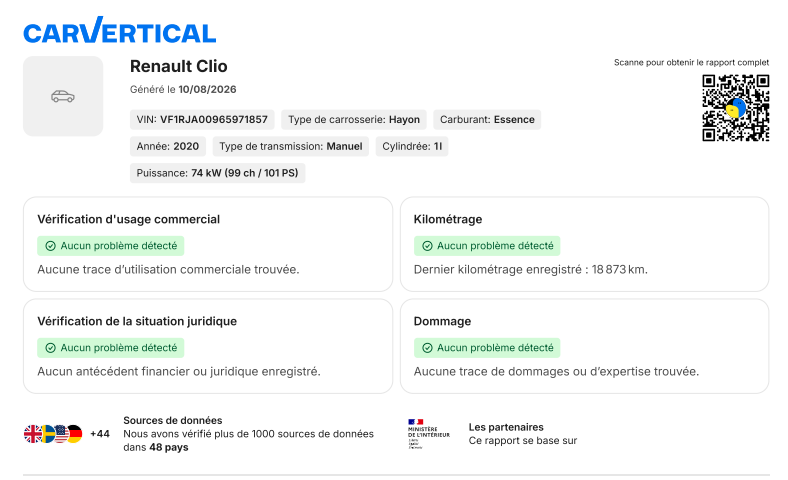Click the Kilométrage heading
788x480 pixels.
[x=448, y=219]
